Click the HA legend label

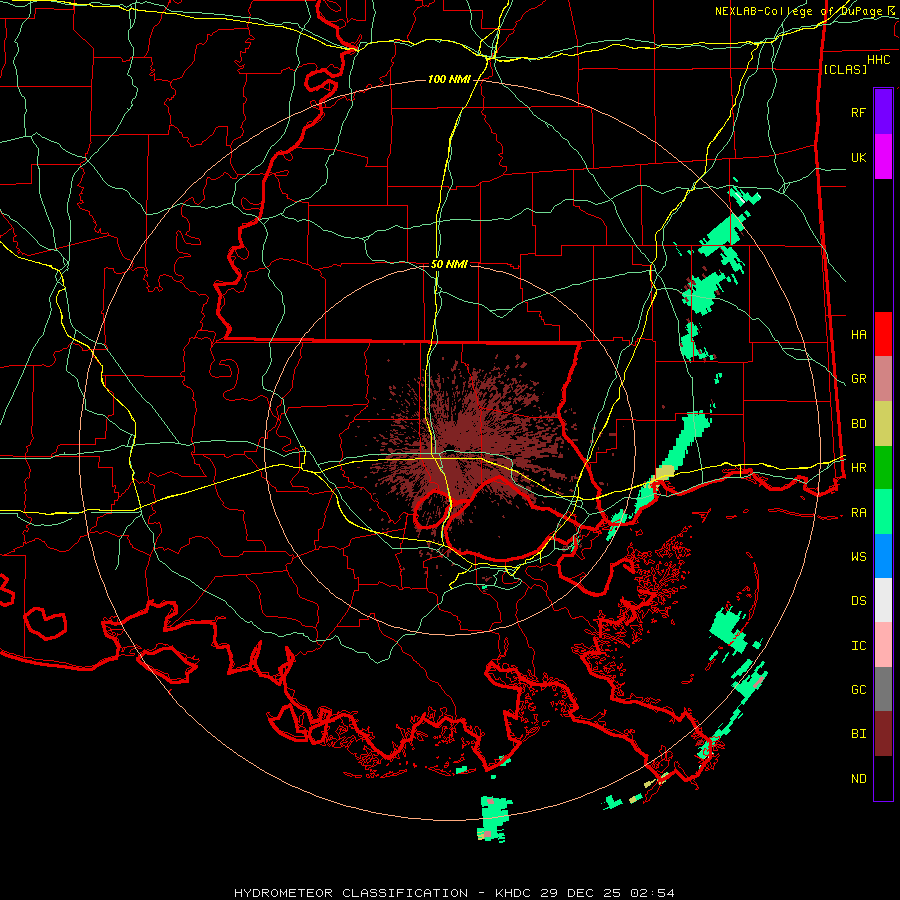click(x=859, y=334)
